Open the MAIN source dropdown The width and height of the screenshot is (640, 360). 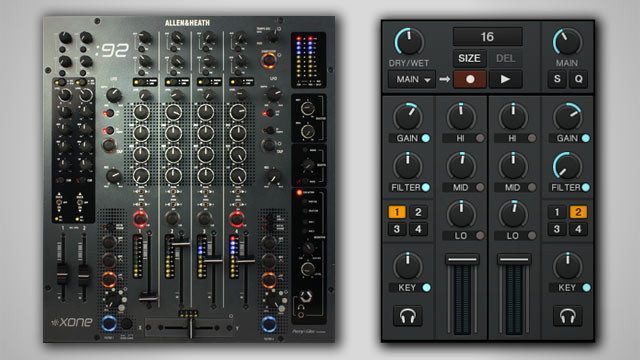coord(412,79)
